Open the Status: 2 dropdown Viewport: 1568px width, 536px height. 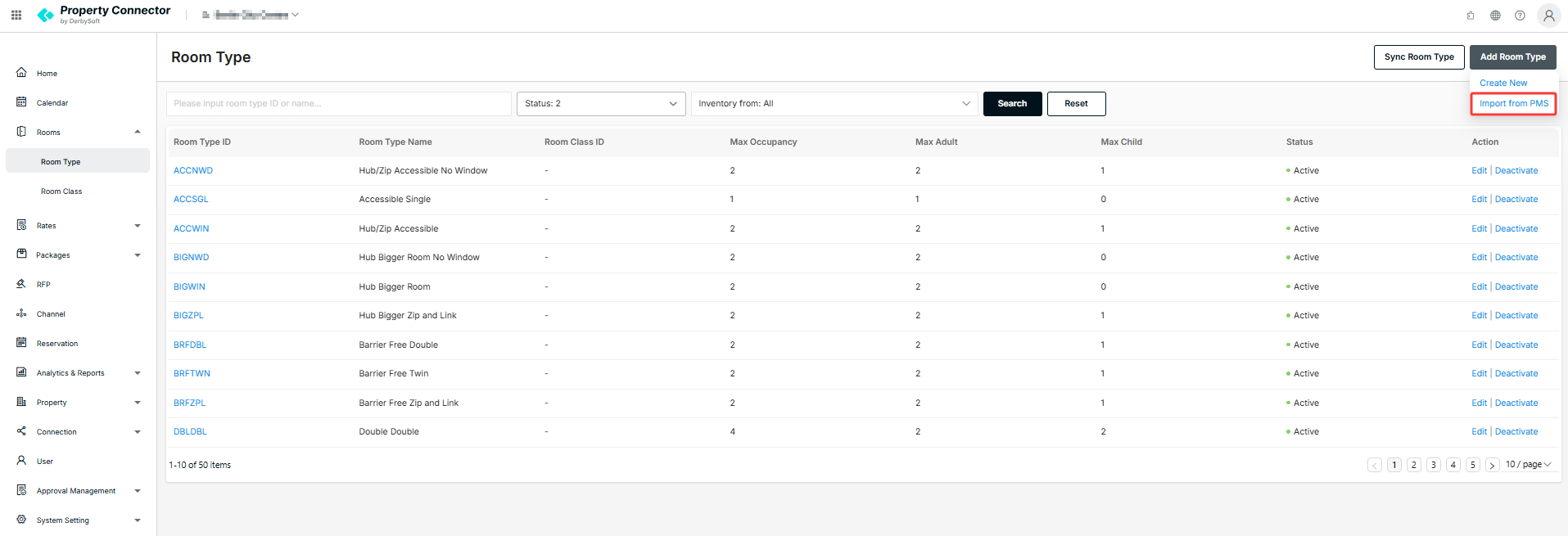601,104
